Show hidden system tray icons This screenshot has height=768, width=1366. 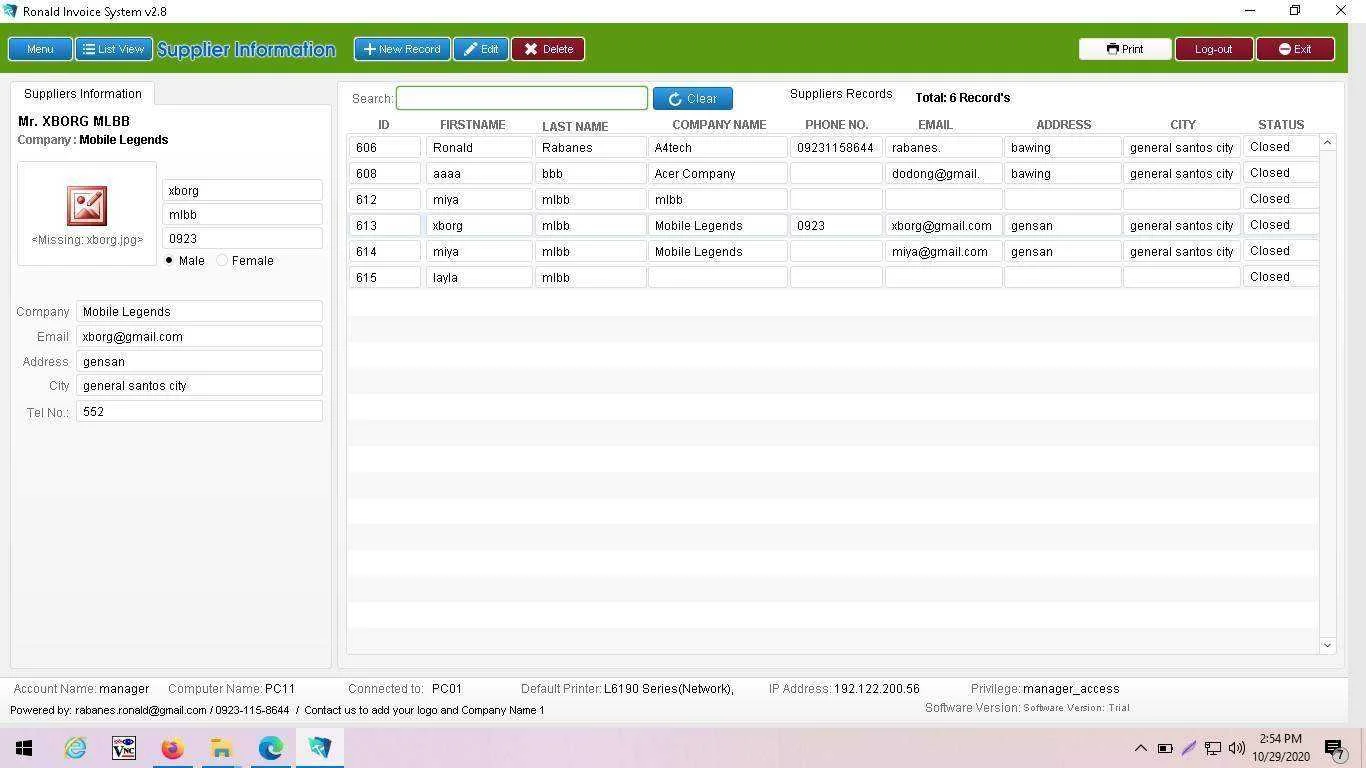coord(1140,748)
